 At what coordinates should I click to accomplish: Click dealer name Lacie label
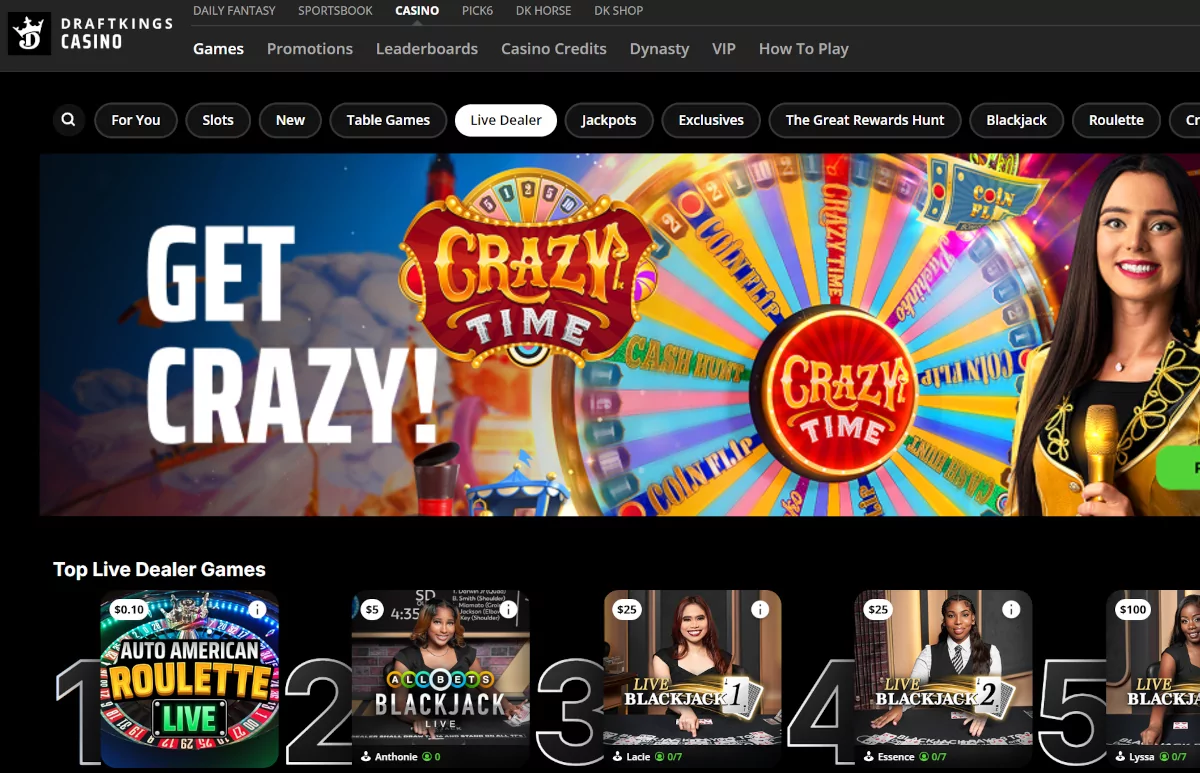click(638, 757)
